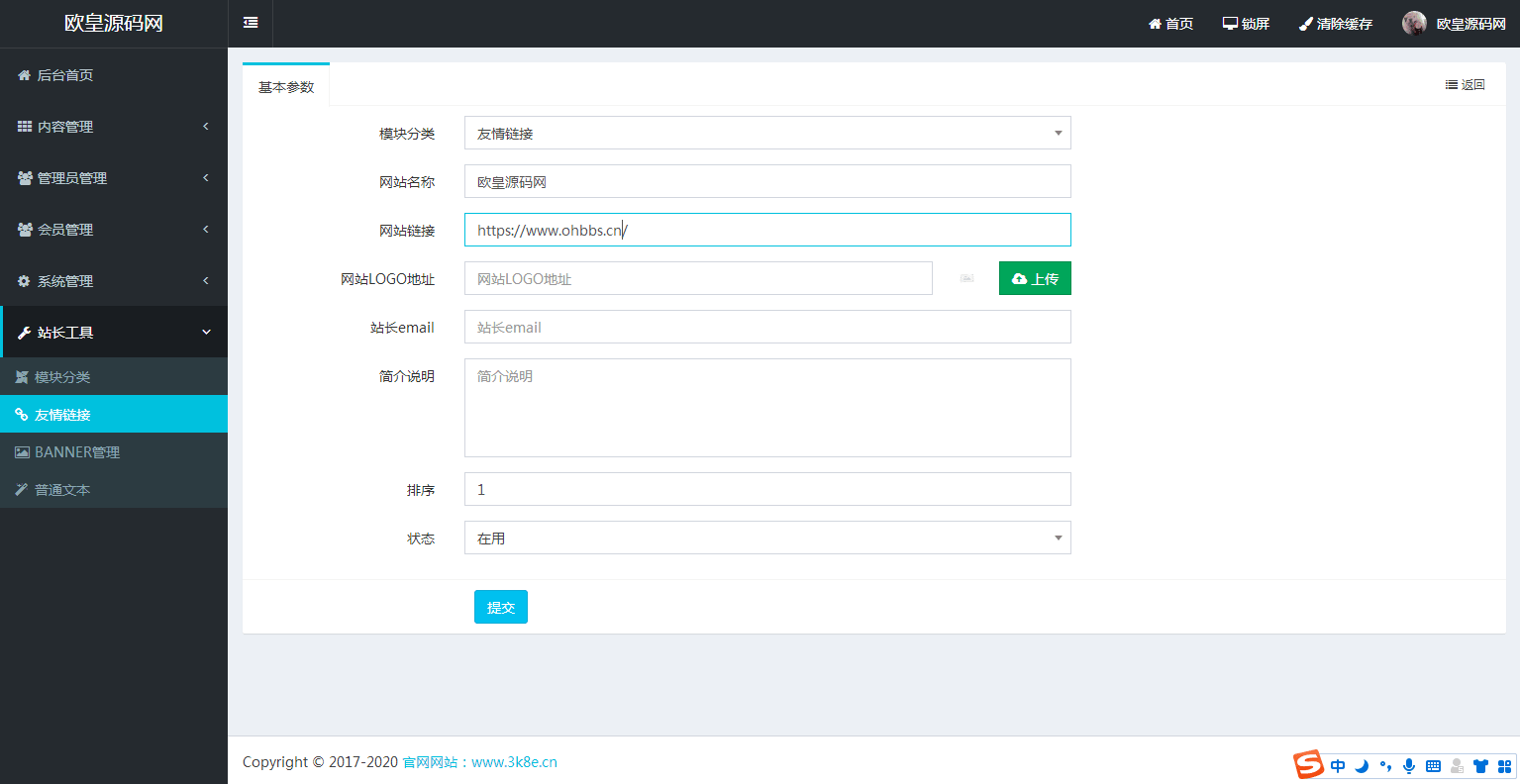Viewport: 1520px width, 784px height.
Task: Select the 基本参数 tab
Action: click(286, 87)
